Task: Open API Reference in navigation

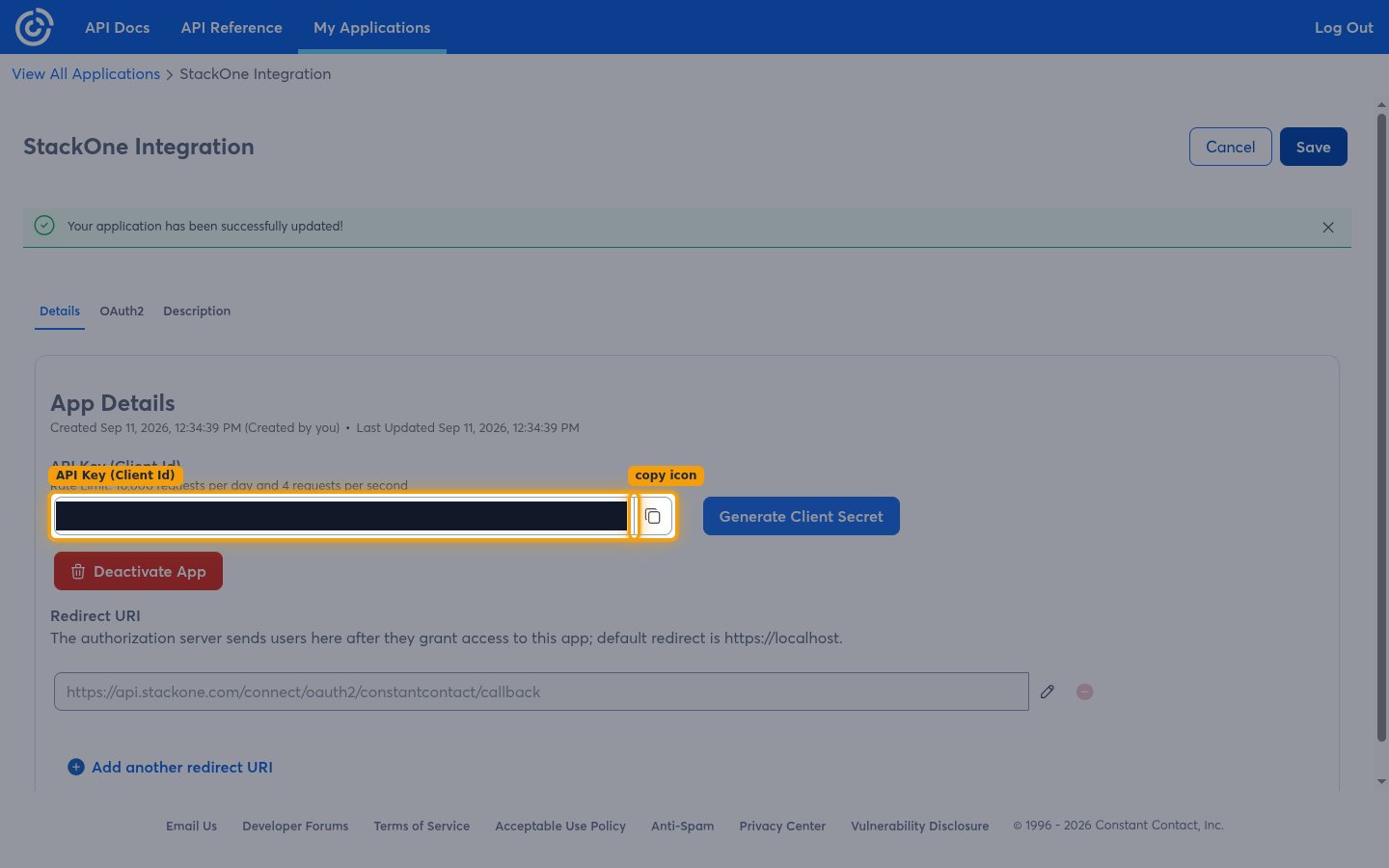Action: [231, 27]
